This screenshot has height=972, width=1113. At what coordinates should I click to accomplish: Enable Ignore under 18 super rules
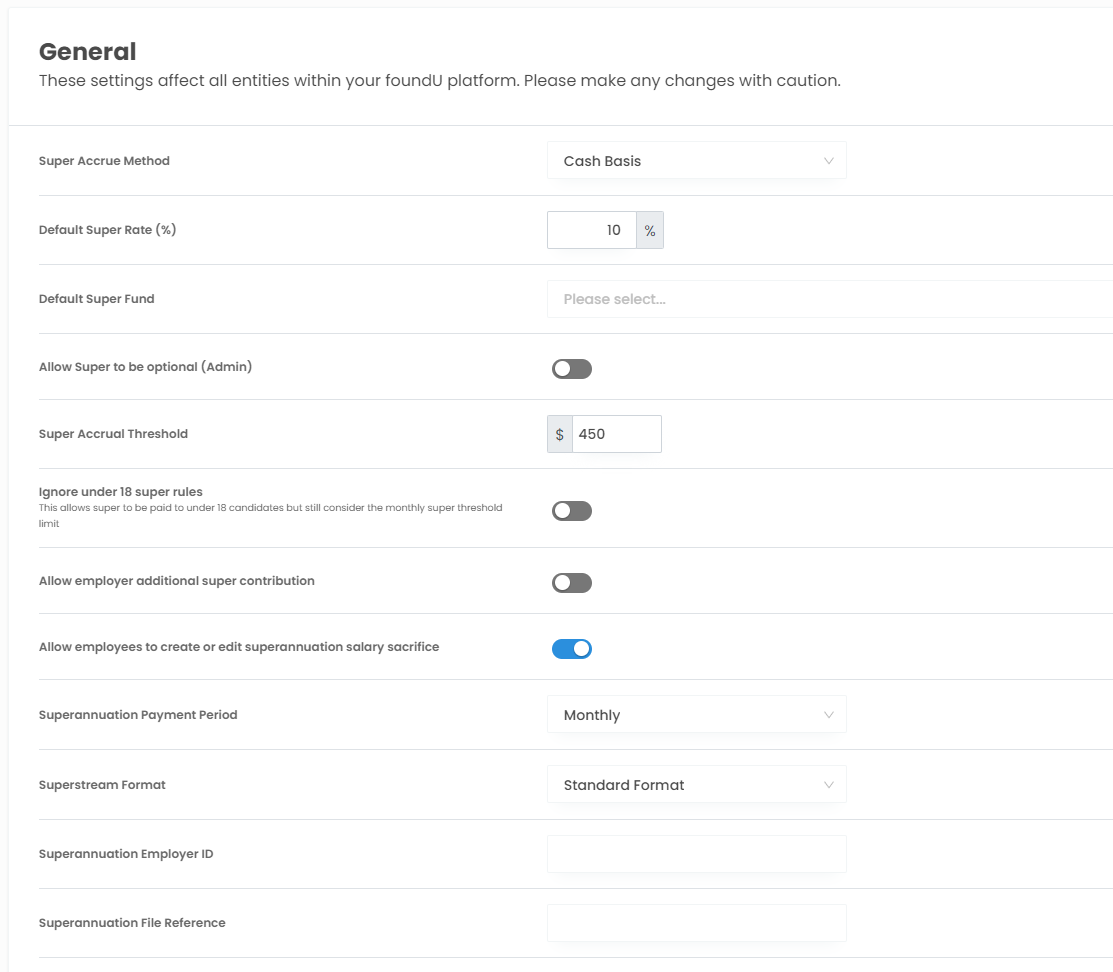click(x=572, y=511)
